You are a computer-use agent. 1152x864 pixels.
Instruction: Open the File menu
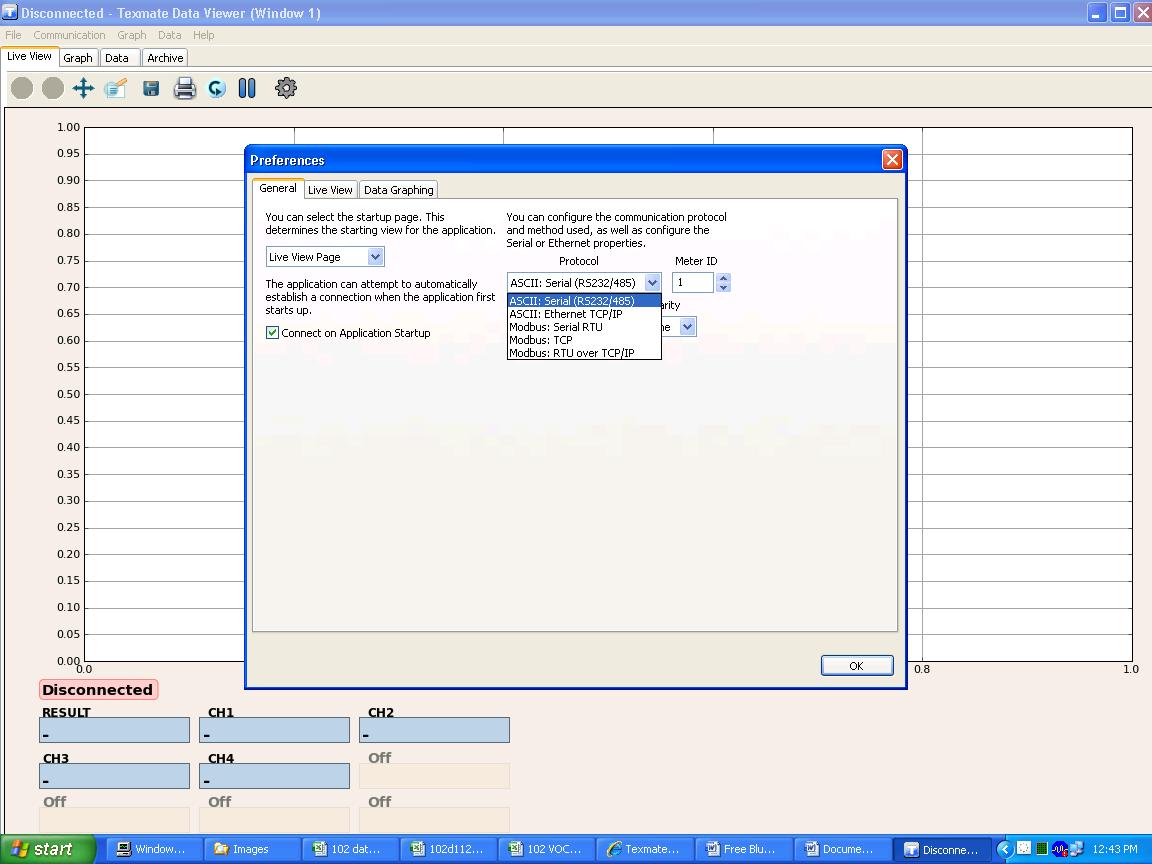point(13,35)
